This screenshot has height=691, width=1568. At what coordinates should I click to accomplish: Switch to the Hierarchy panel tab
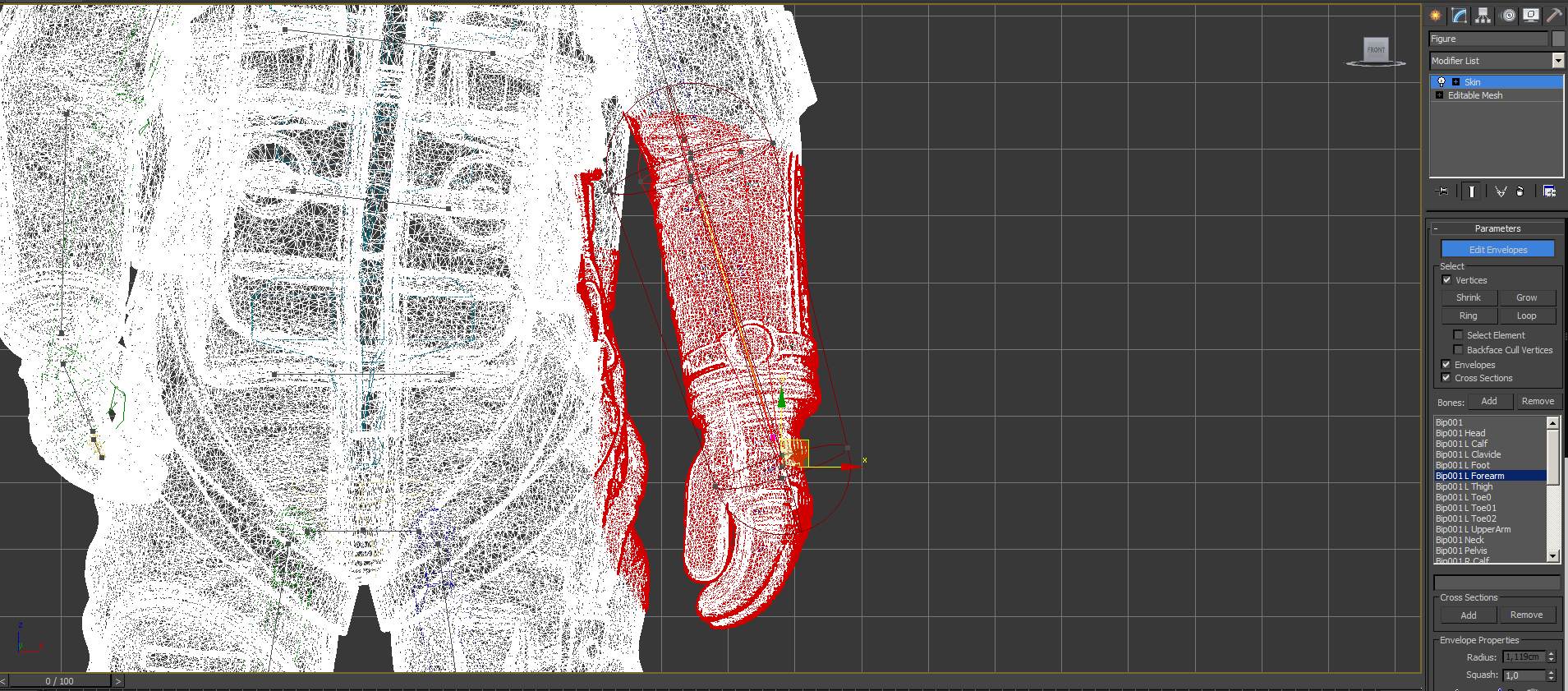click(x=1483, y=15)
